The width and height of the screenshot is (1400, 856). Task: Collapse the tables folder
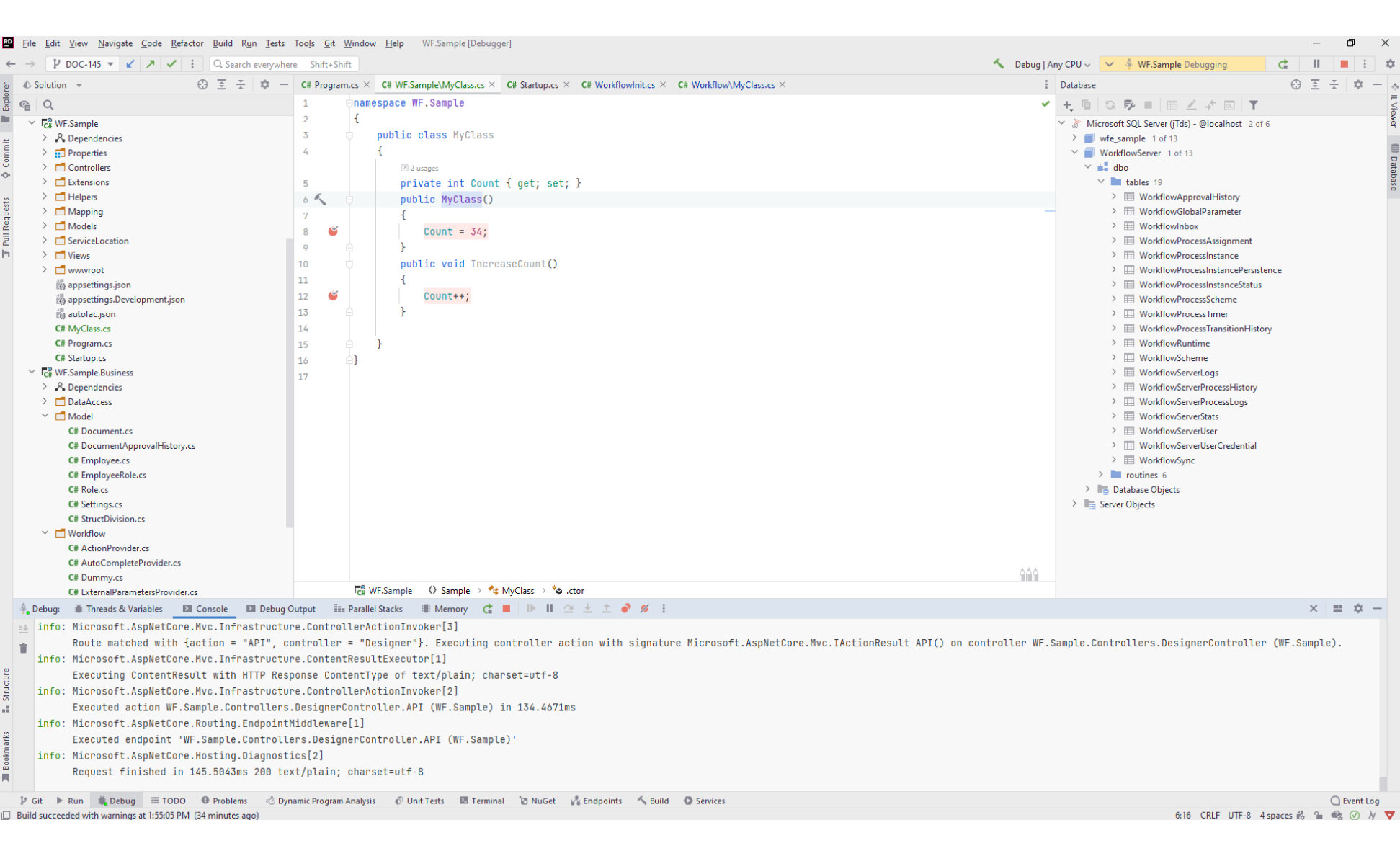[1101, 182]
